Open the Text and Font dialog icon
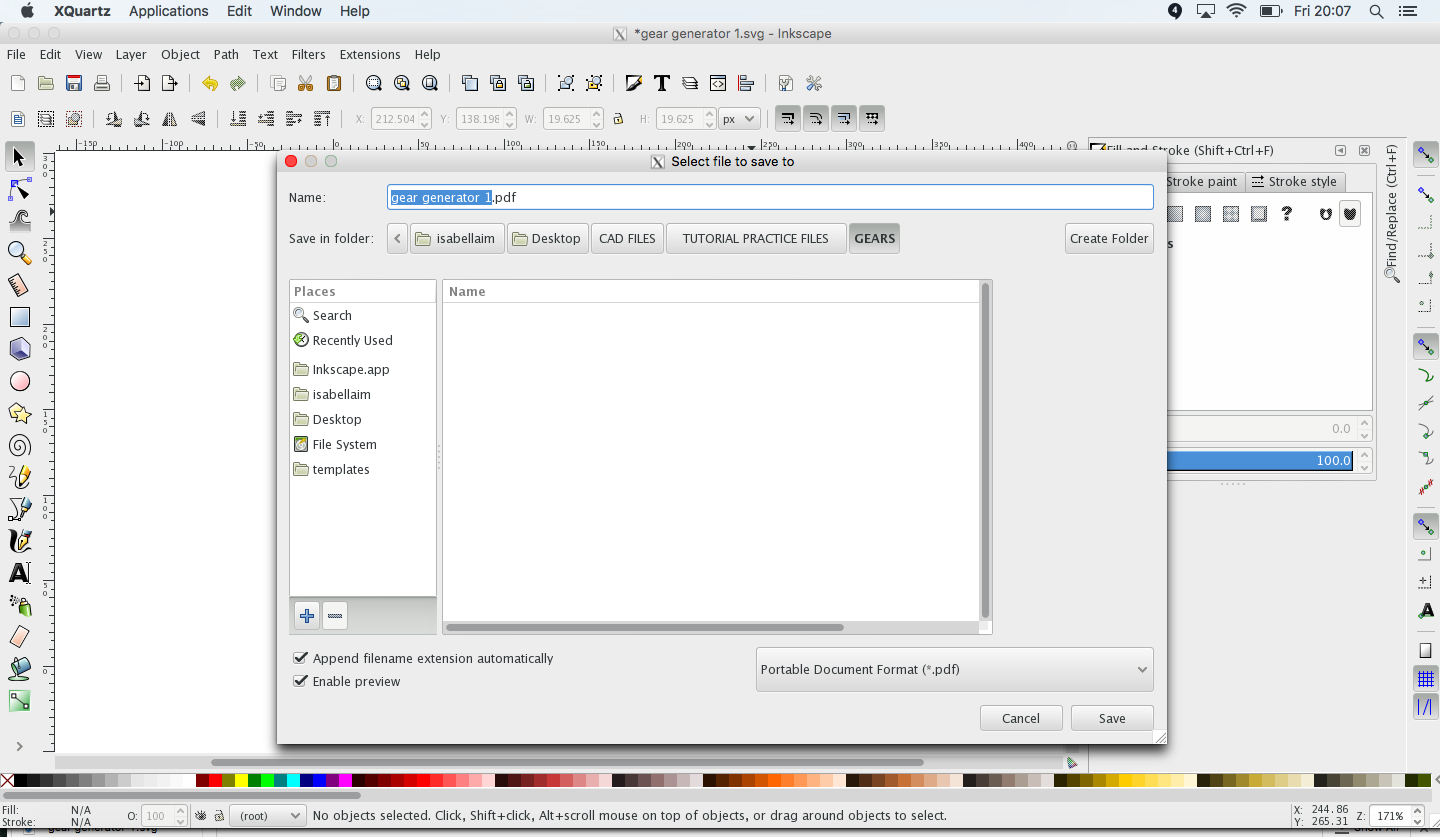This screenshot has height=837, width=1440. click(x=661, y=83)
